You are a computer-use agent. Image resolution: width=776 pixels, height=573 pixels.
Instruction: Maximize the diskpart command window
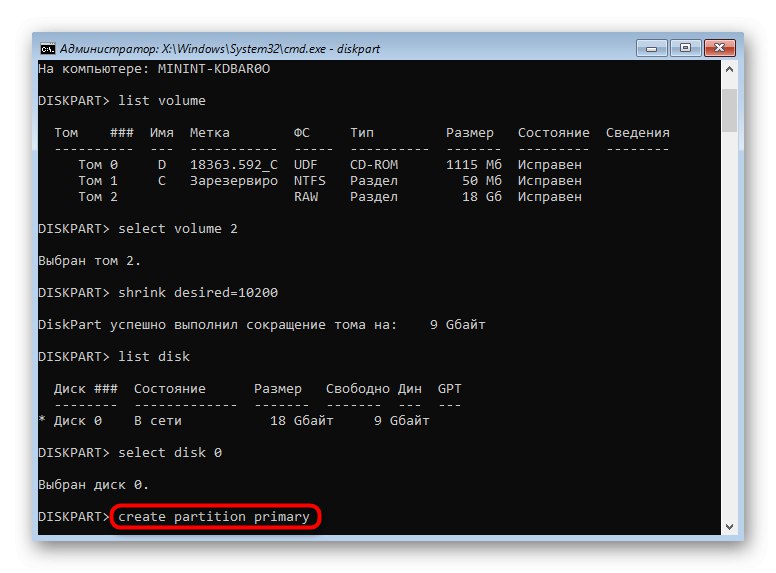click(x=685, y=48)
